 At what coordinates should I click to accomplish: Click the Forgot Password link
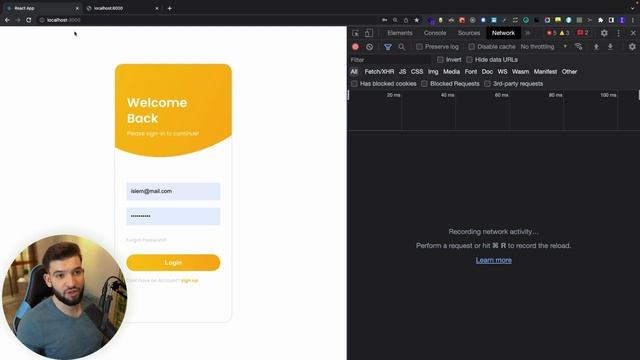click(x=146, y=240)
